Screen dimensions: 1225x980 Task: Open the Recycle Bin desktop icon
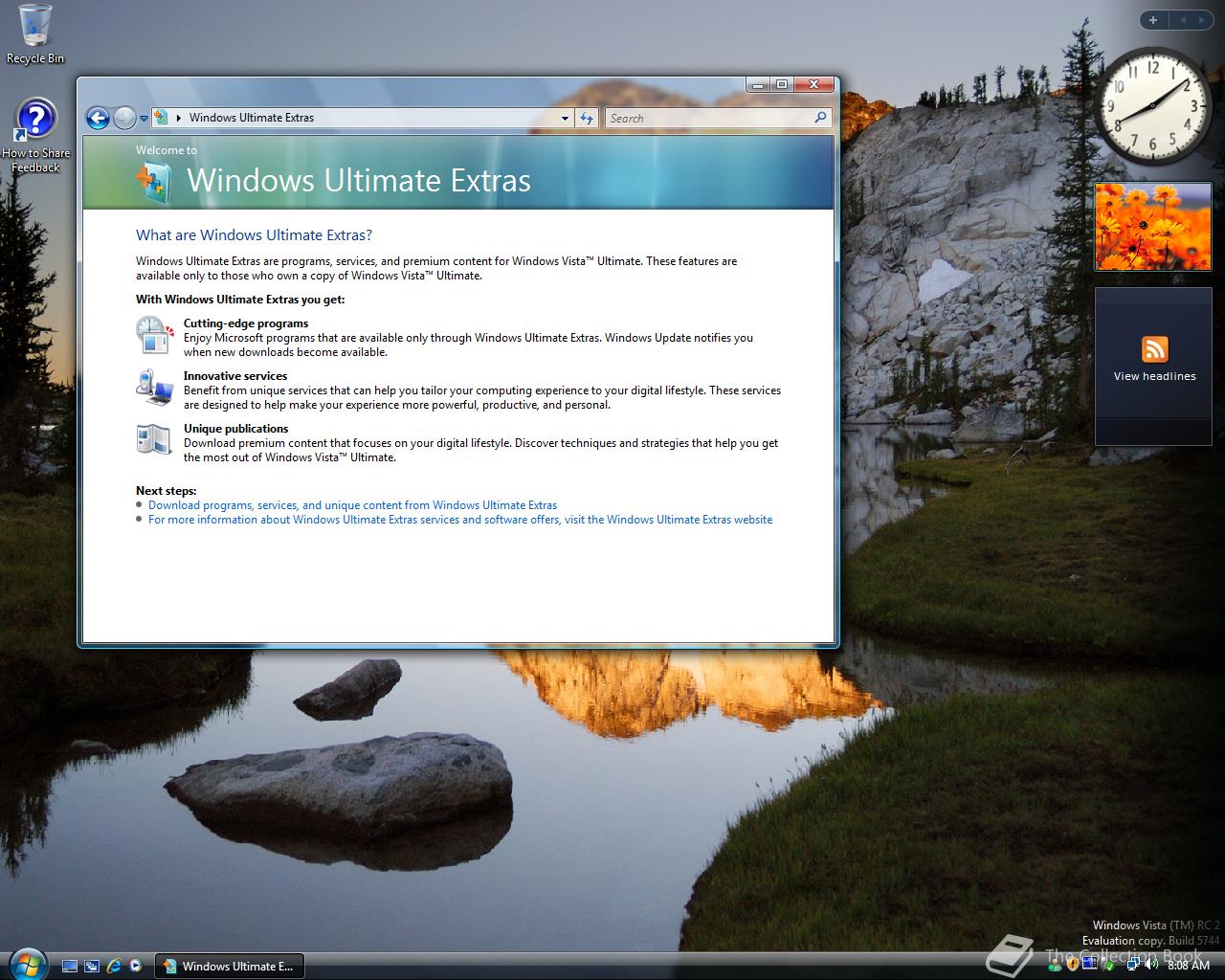[x=35, y=35]
